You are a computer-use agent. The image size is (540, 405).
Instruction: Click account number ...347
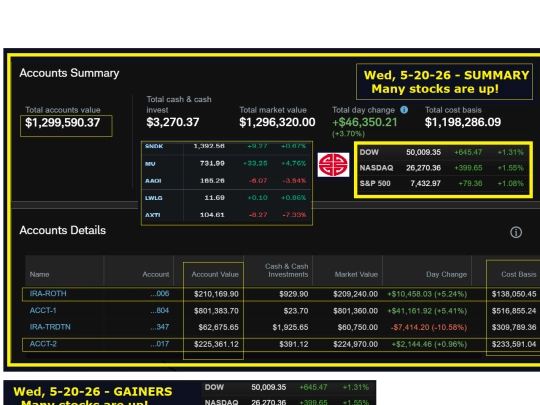coord(160,327)
